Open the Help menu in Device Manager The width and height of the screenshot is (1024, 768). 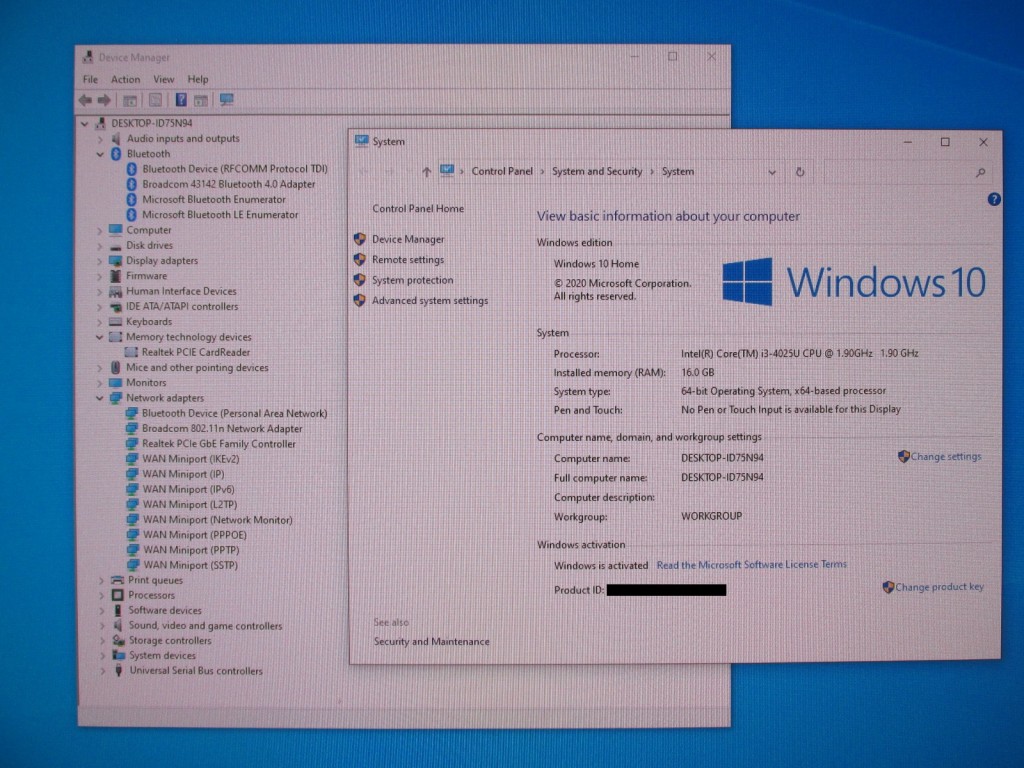pyautogui.click(x=198, y=79)
